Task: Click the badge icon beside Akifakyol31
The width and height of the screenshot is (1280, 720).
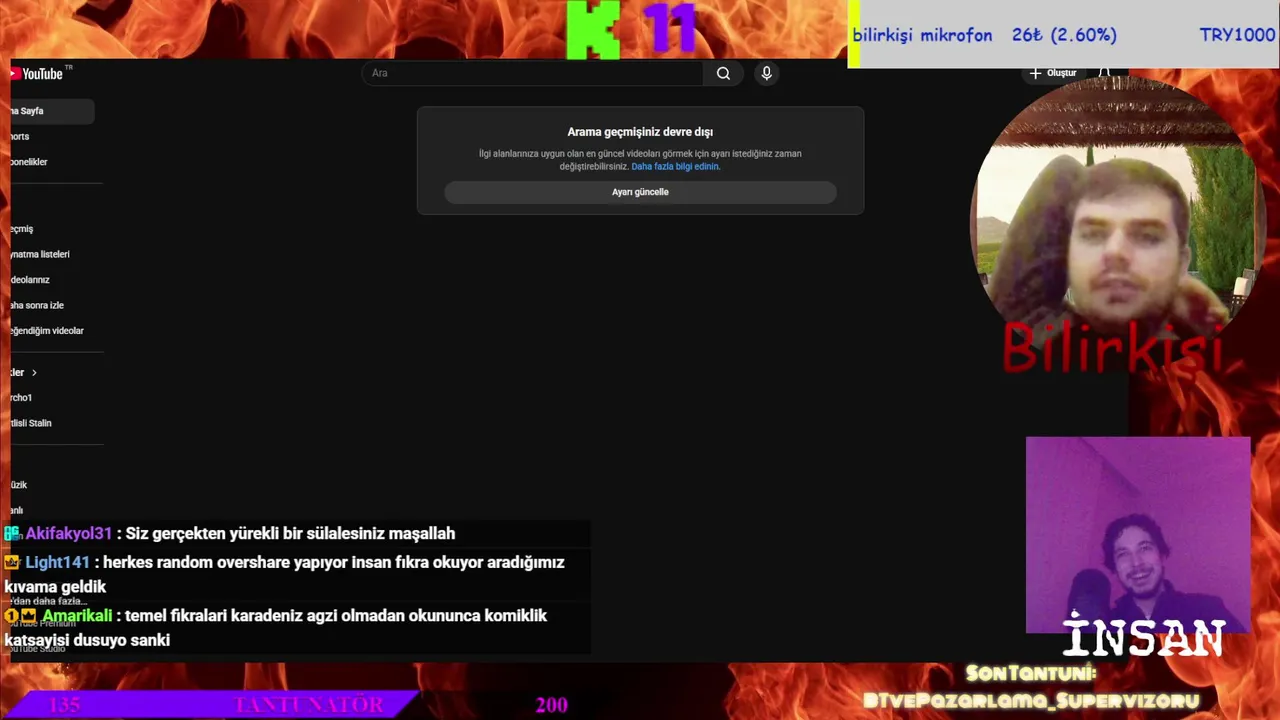Action: 12,534
